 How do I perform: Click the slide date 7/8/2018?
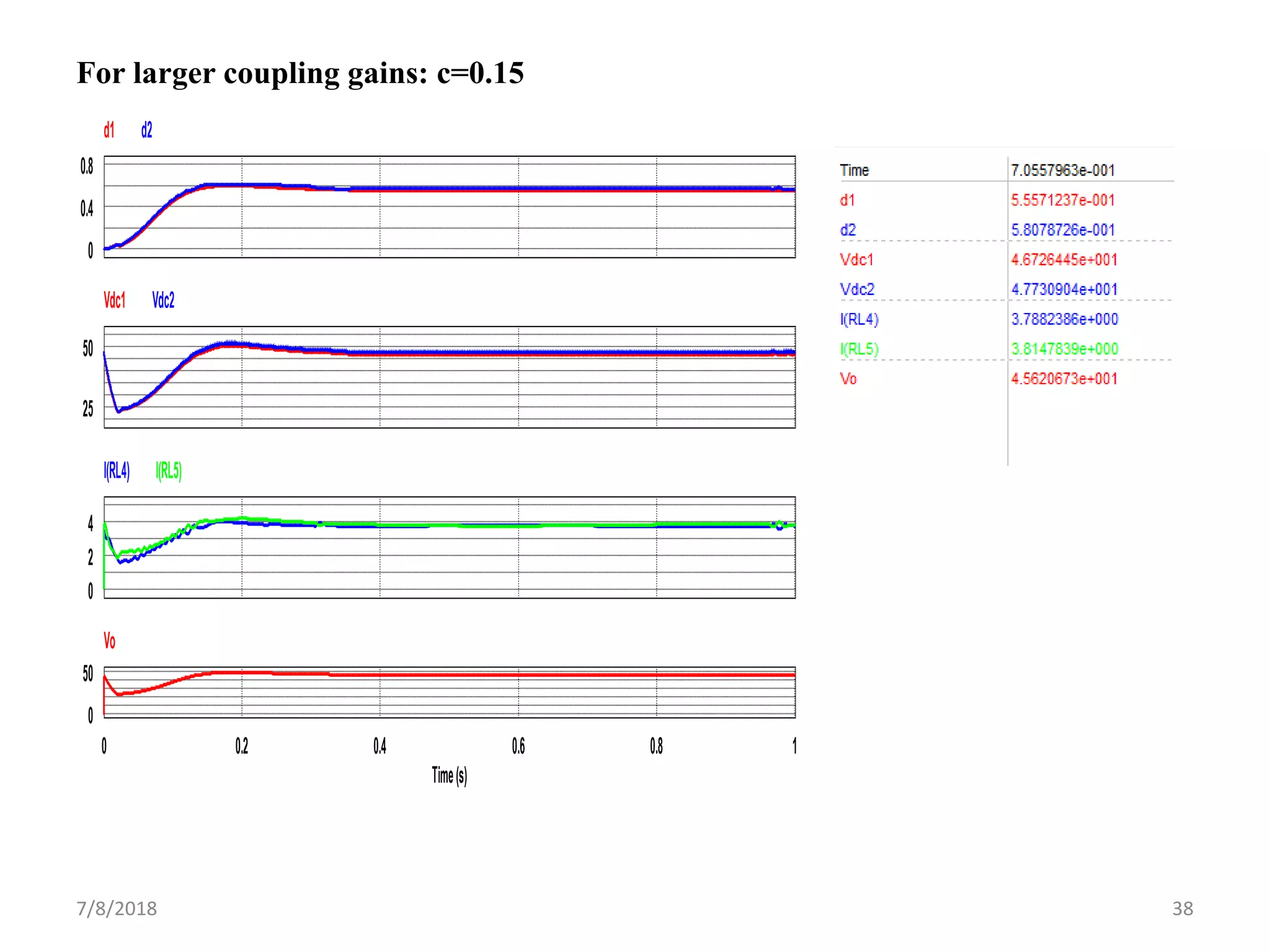pos(117,909)
